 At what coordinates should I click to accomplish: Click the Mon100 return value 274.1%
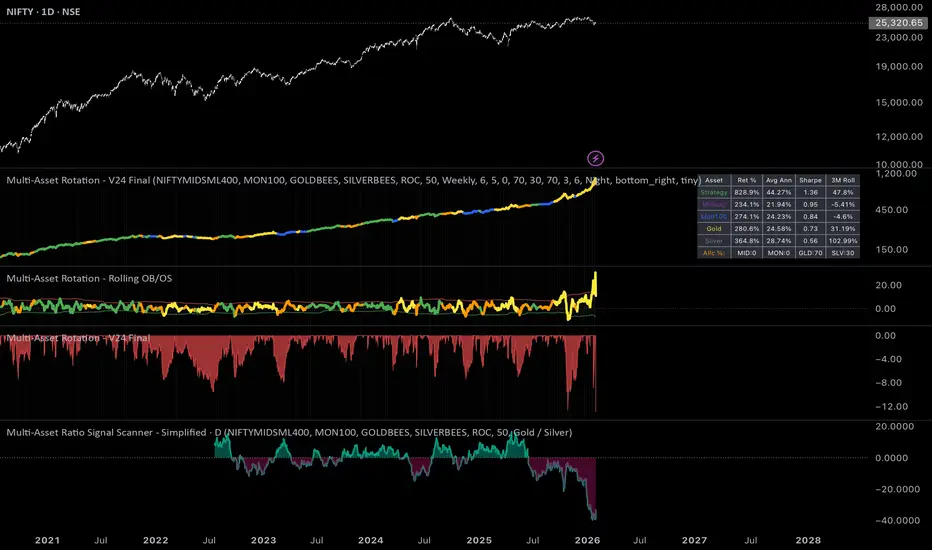point(747,216)
